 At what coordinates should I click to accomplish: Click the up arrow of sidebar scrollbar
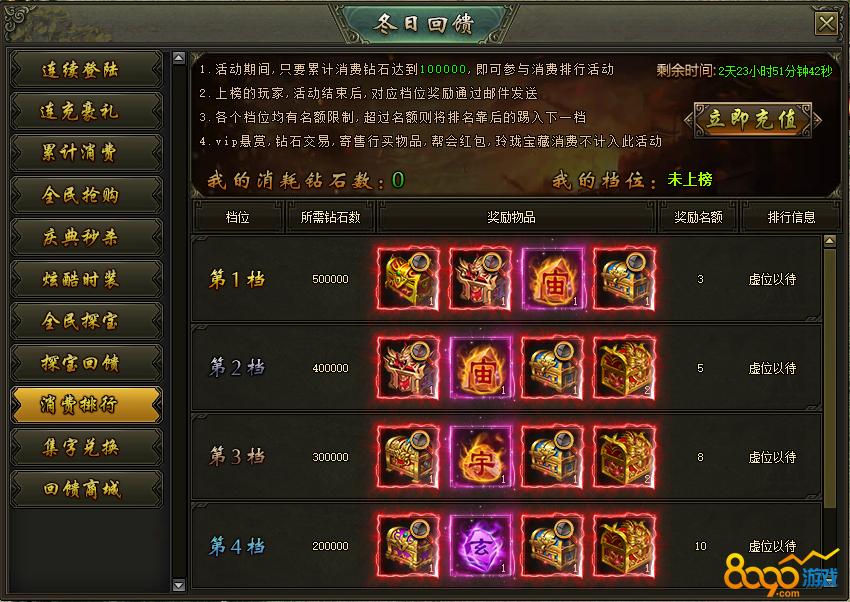[x=179, y=58]
